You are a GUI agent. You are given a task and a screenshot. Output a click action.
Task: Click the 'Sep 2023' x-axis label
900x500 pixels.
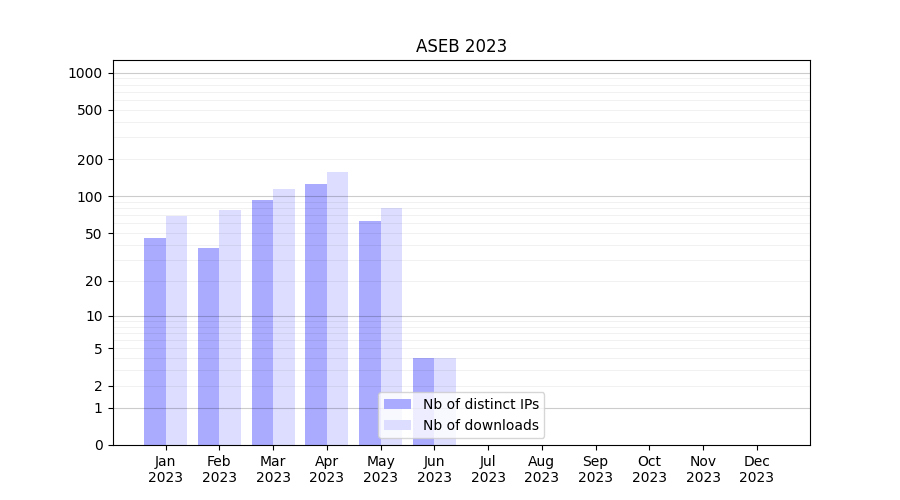click(595, 469)
